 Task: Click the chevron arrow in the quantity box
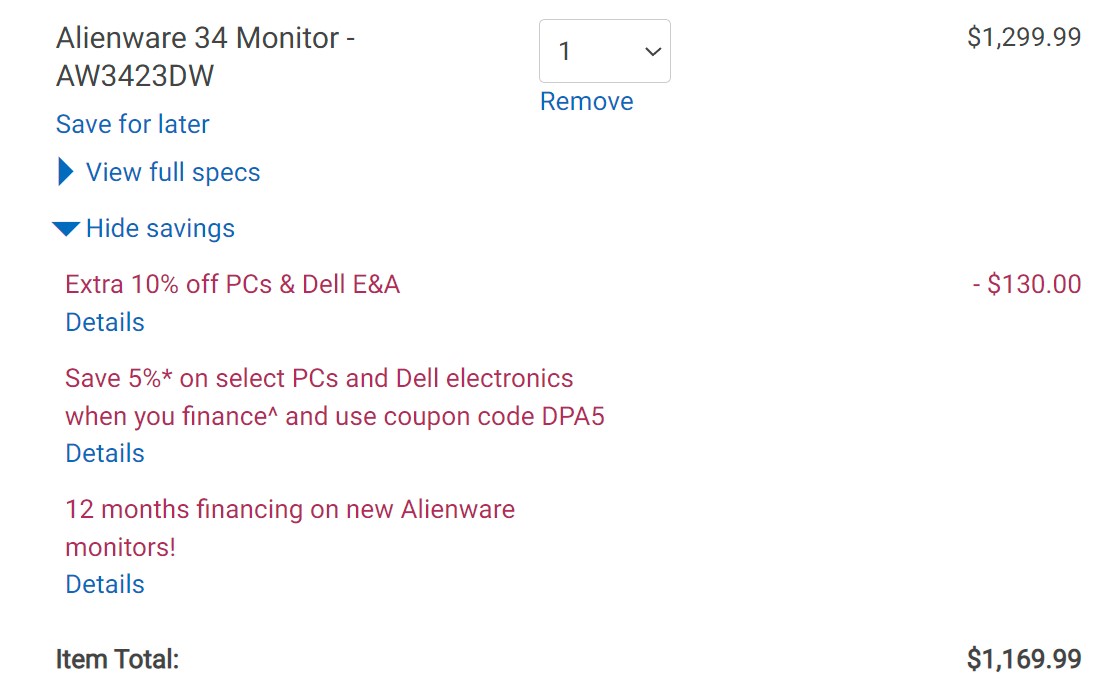pyautogui.click(x=652, y=51)
